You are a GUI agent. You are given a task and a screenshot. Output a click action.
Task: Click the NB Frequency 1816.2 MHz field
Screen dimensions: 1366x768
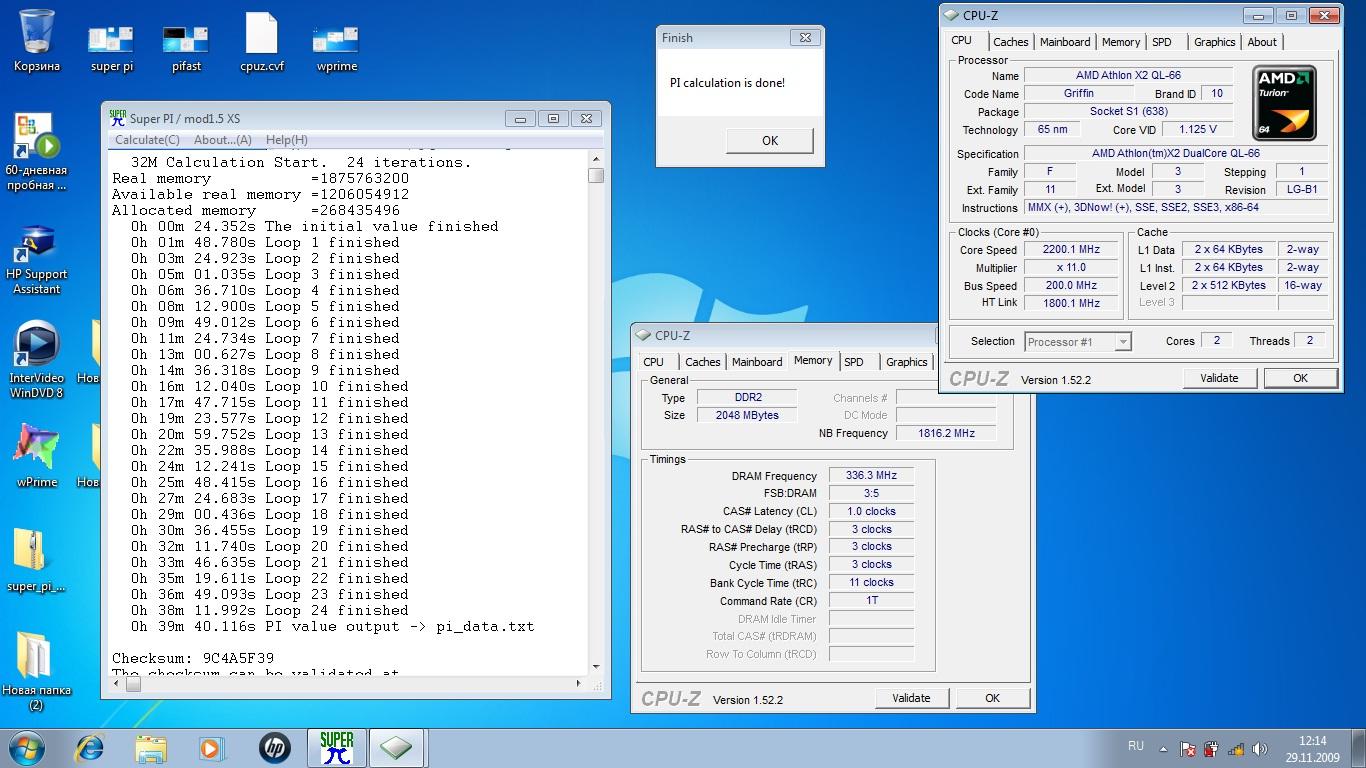click(x=946, y=433)
